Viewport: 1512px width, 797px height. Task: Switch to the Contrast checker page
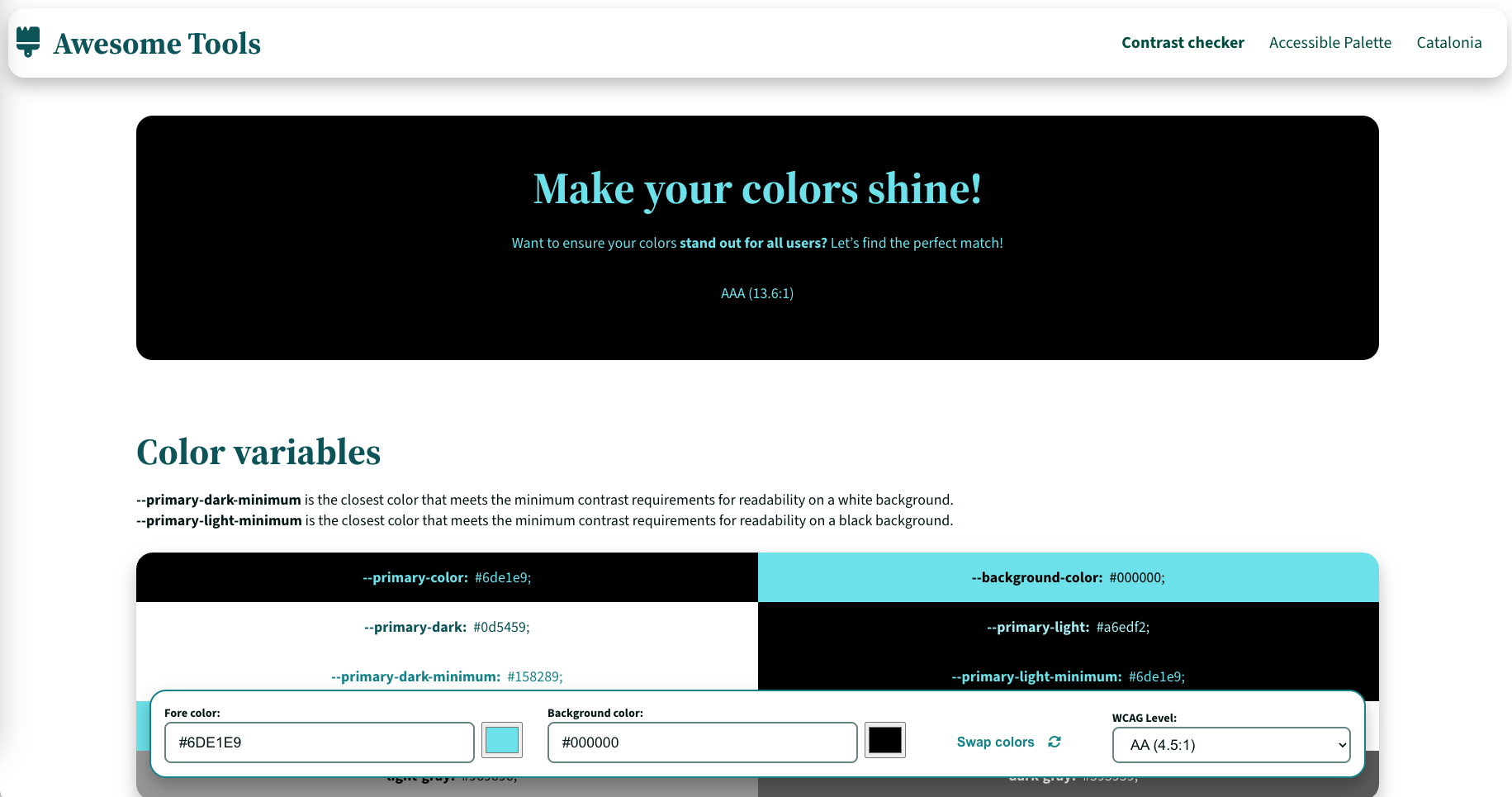point(1183,42)
